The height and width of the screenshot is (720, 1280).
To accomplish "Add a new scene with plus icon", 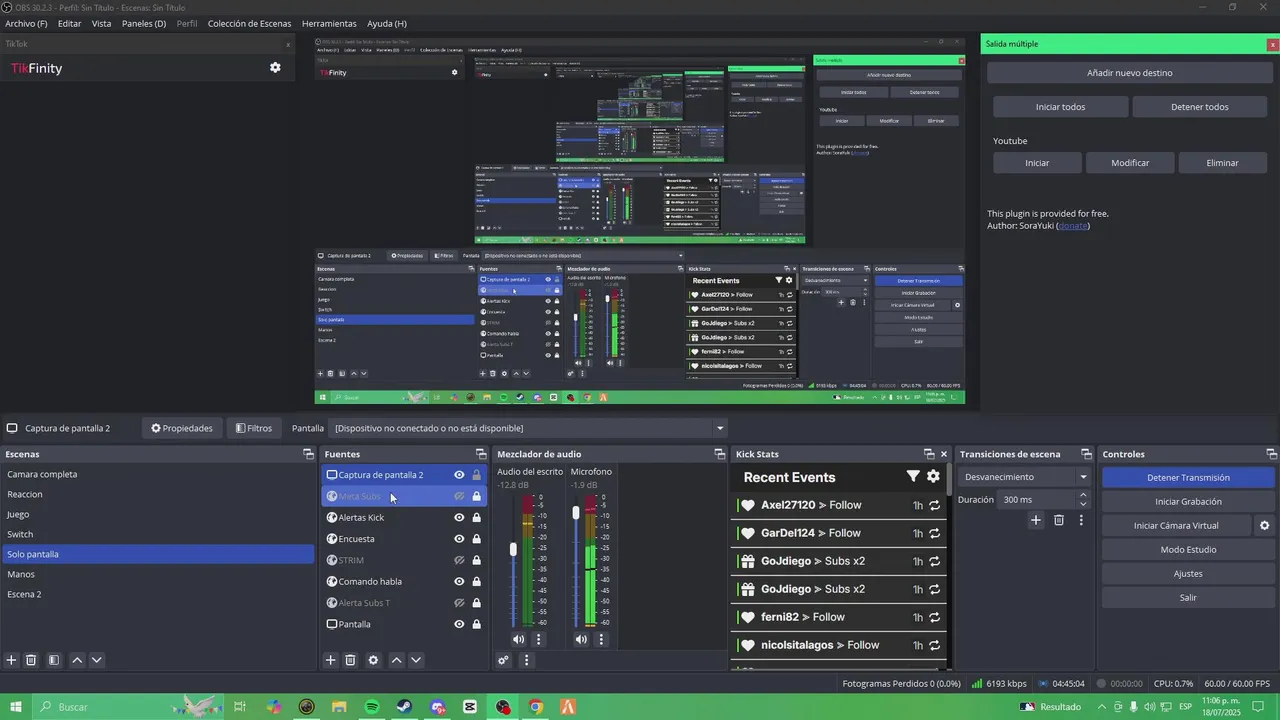I will pos(12,660).
